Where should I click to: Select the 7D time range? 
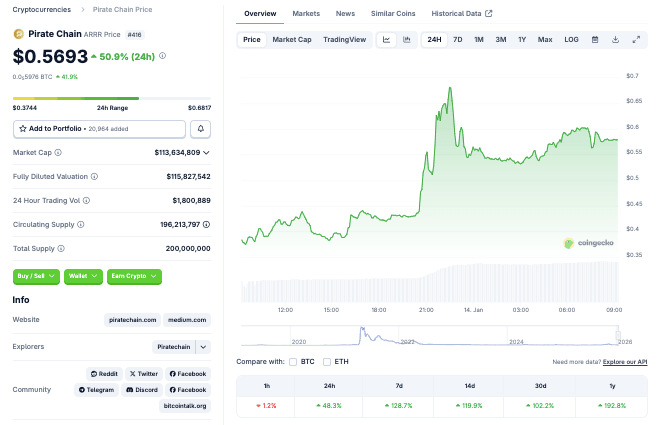tap(458, 39)
